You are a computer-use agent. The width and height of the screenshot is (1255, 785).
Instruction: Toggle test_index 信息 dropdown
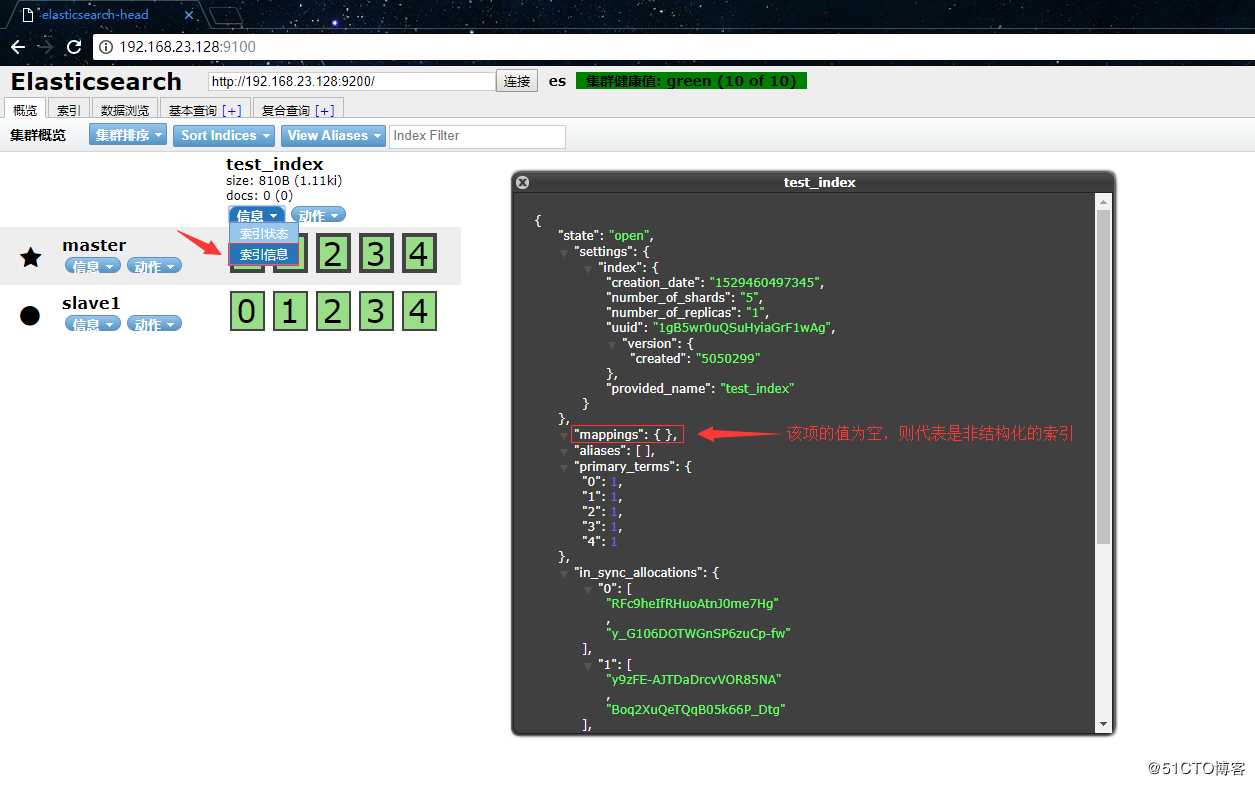point(257,215)
